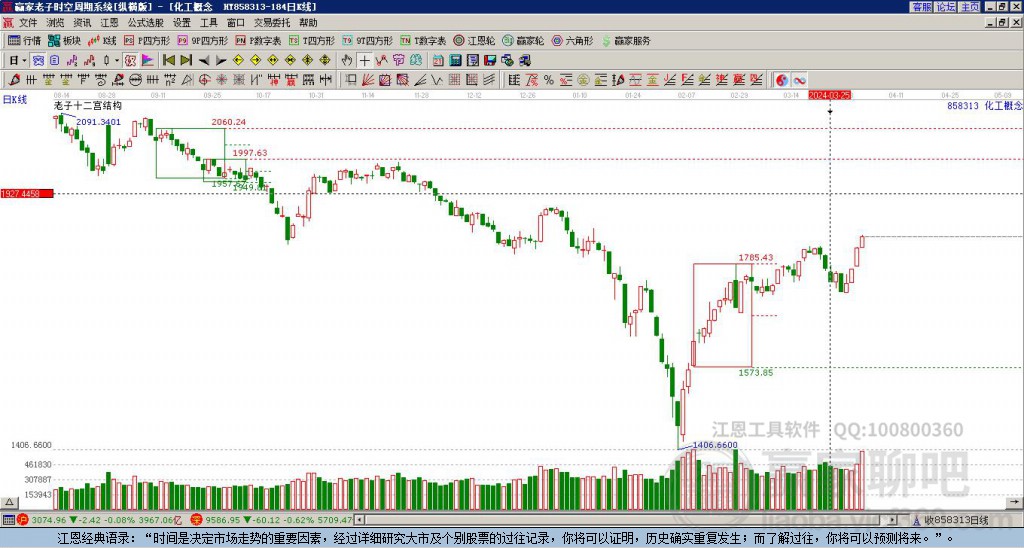This screenshot has width=1024, height=548.
Task: Click the 2091.3401 peak label
Action: click(99, 122)
